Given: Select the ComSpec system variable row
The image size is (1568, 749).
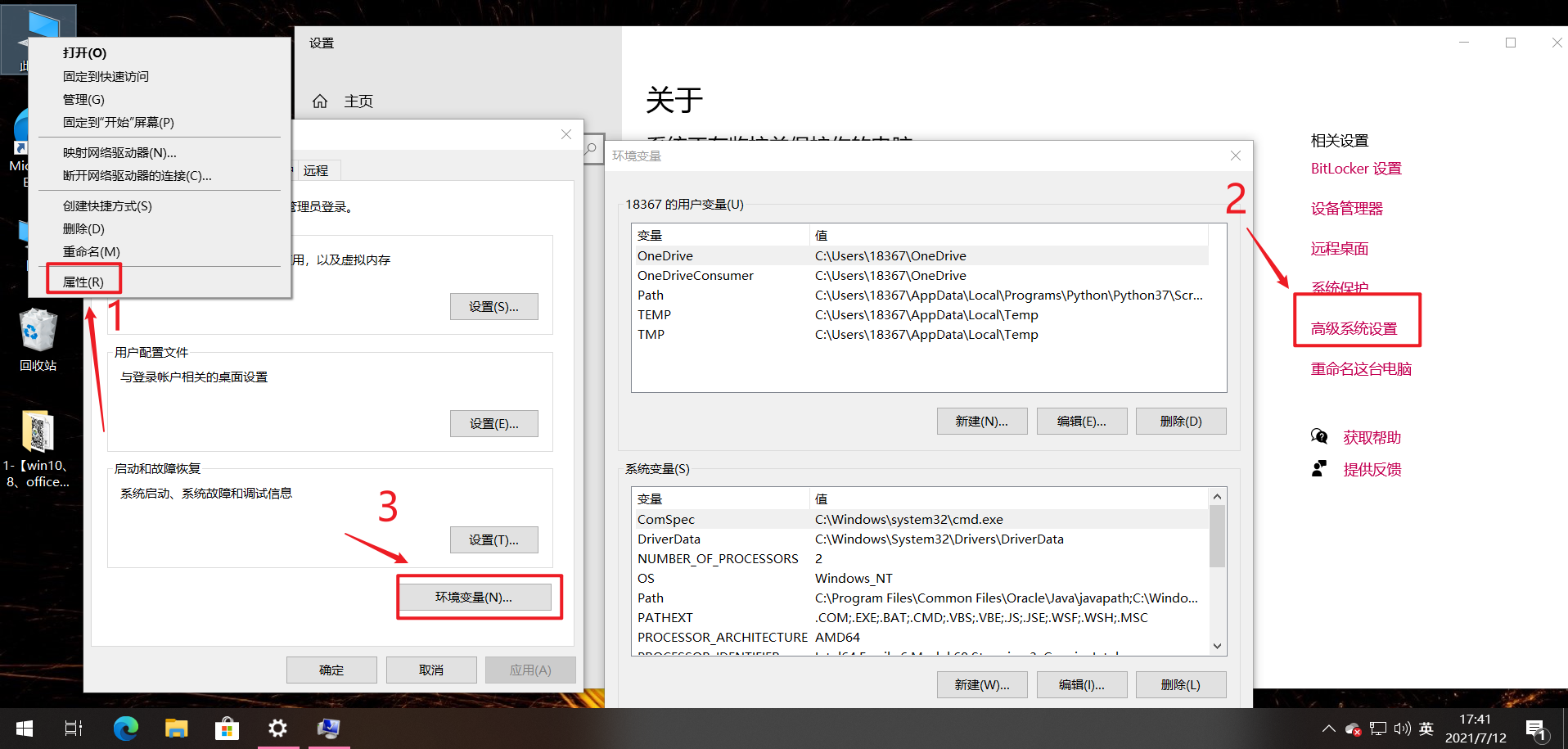Looking at the screenshot, I should (x=921, y=519).
